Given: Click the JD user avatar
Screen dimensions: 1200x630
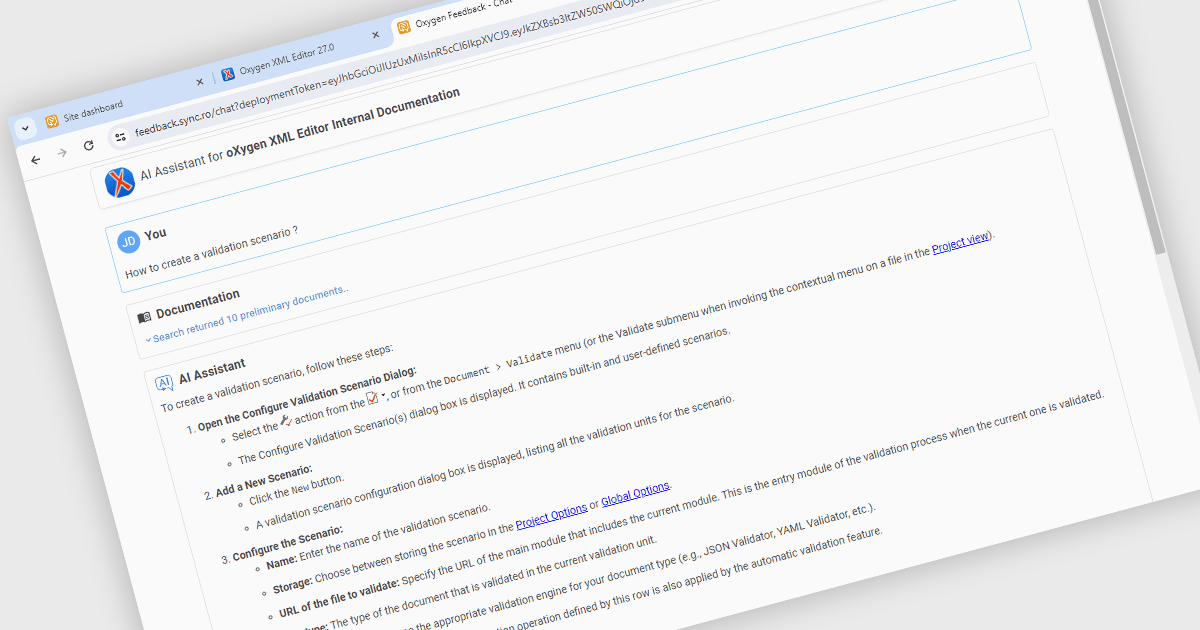Looking at the screenshot, I should (x=128, y=241).
